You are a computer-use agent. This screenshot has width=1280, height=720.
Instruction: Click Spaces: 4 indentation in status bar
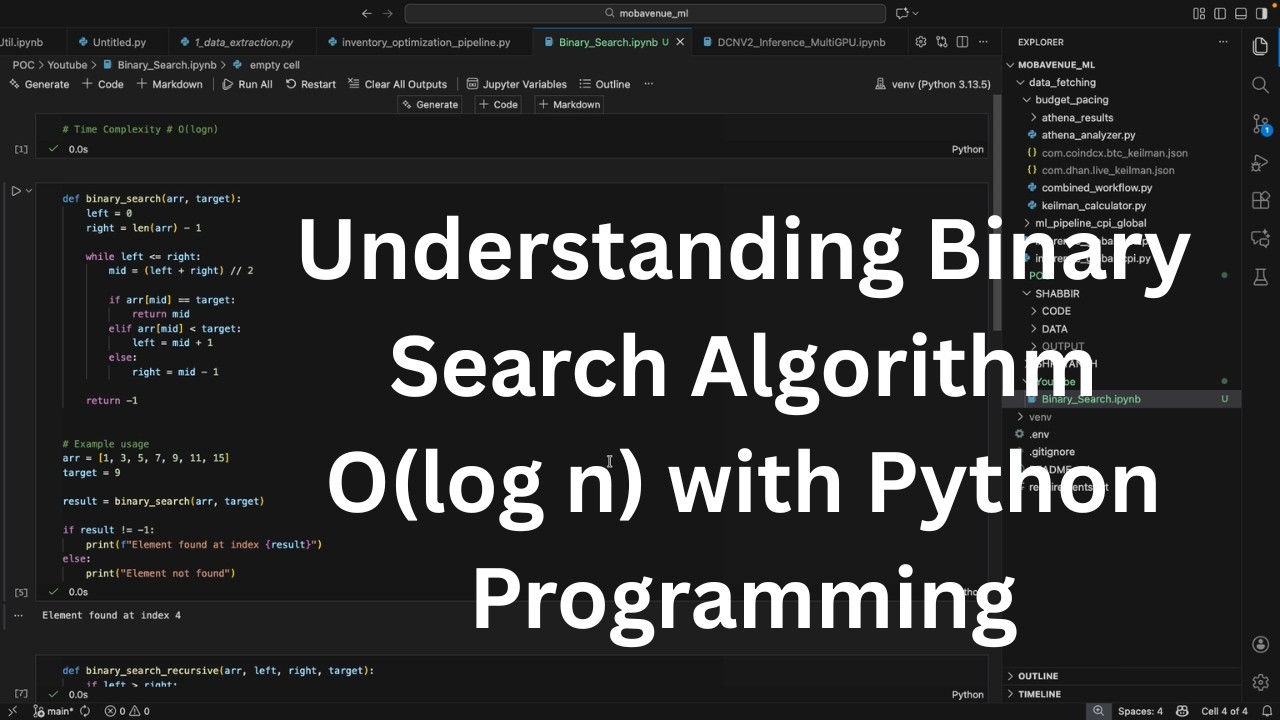(x=1140, y=711)
